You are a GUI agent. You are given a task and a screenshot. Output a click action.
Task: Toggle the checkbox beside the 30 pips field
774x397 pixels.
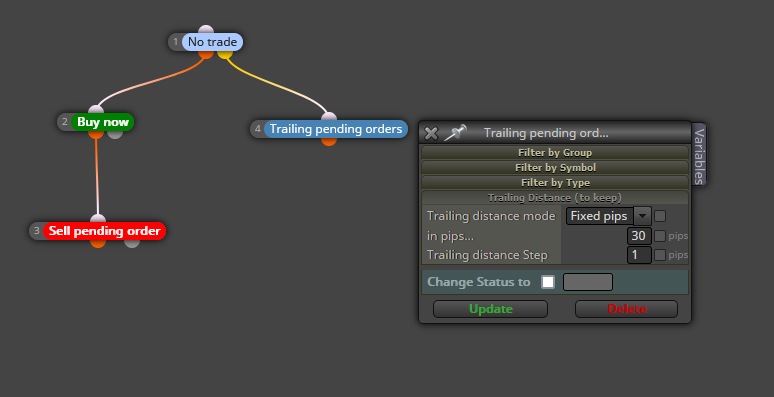pyautogui.click(x=660, y=236)
